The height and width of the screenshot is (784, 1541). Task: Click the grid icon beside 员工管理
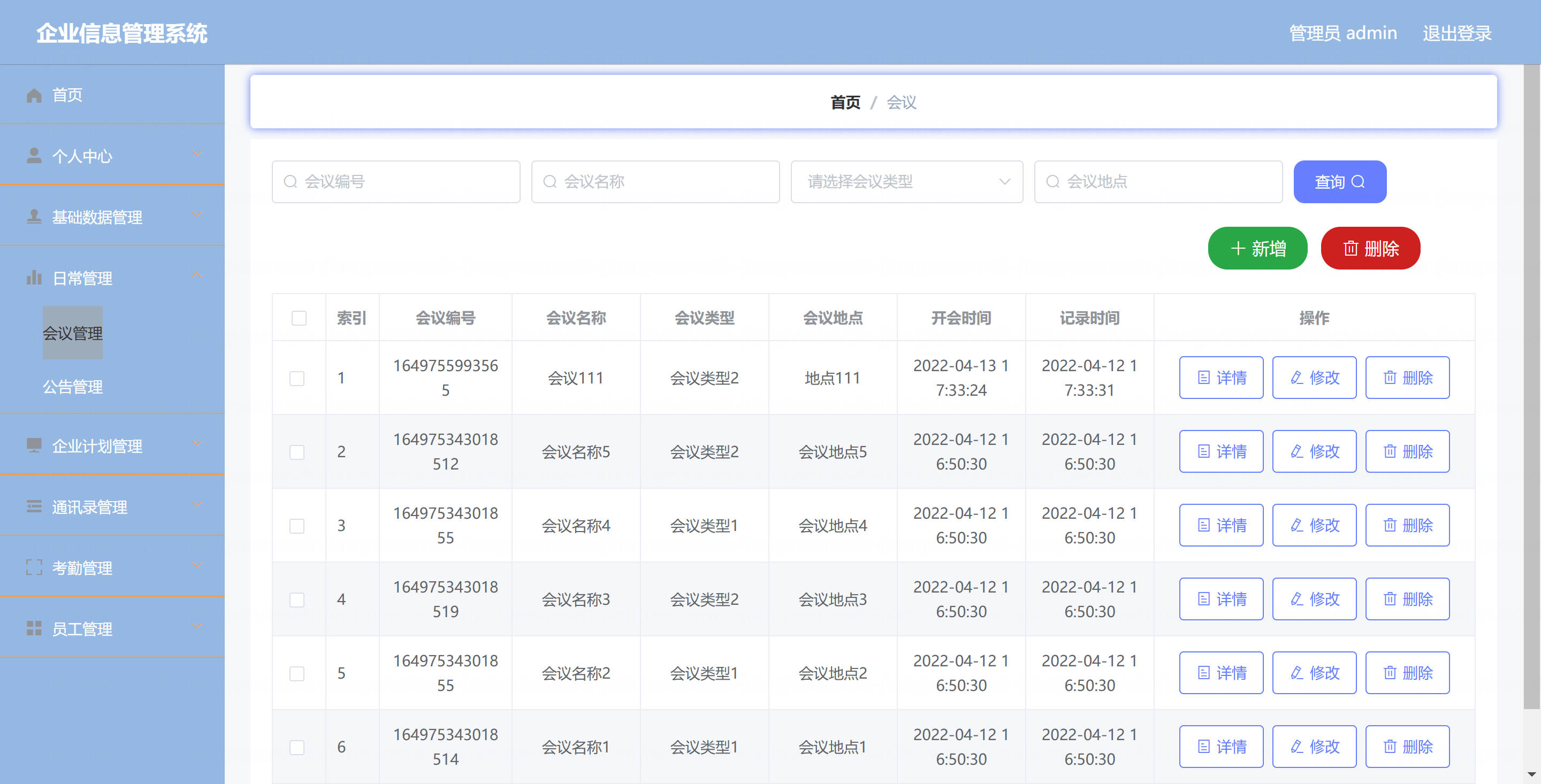(34, 628)
